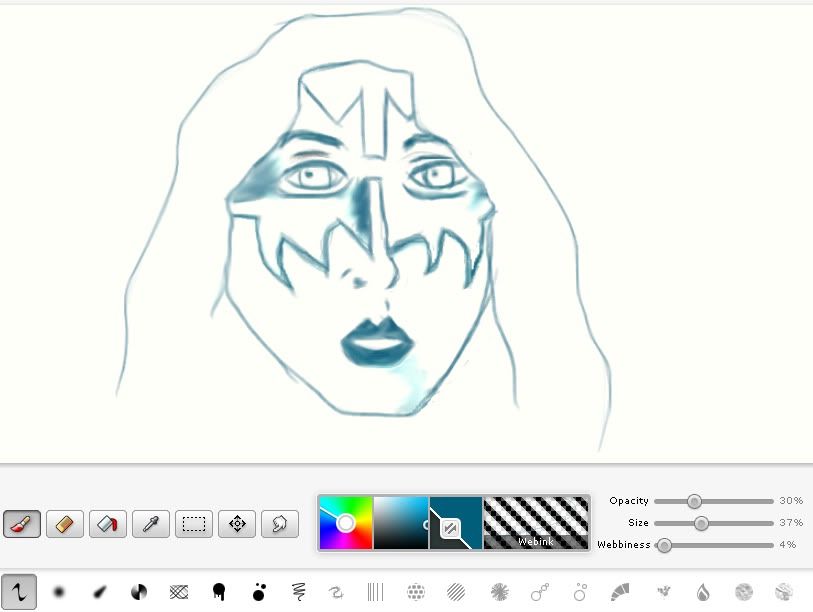Choose the rightmost brush preset in the row
Screen dimensions: 813x612
(783, 592)
